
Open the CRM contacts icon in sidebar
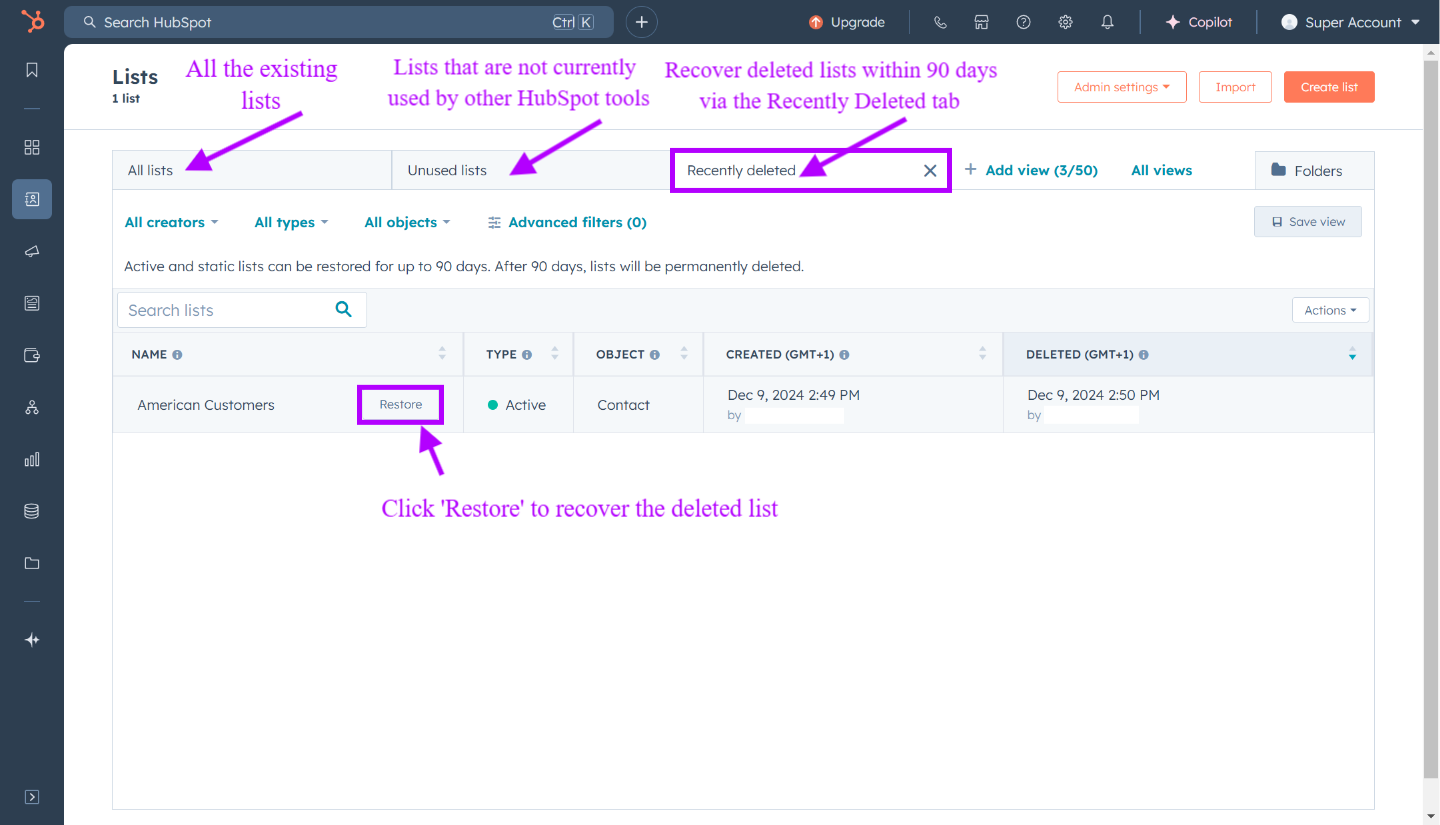click(x=32, y=199)
